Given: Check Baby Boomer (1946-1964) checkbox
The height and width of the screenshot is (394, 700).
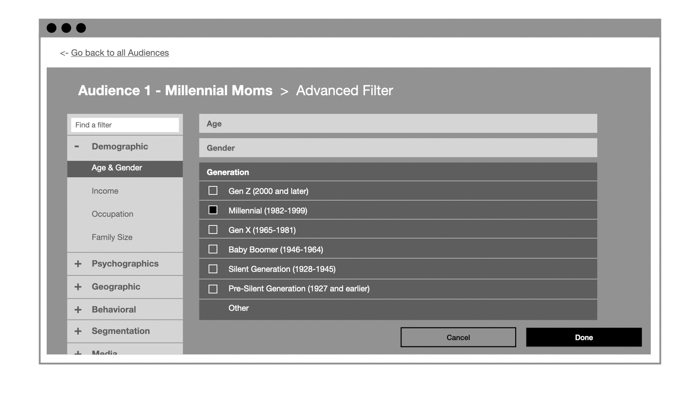Looking at the screenshot, I should [x=213, y=249].
